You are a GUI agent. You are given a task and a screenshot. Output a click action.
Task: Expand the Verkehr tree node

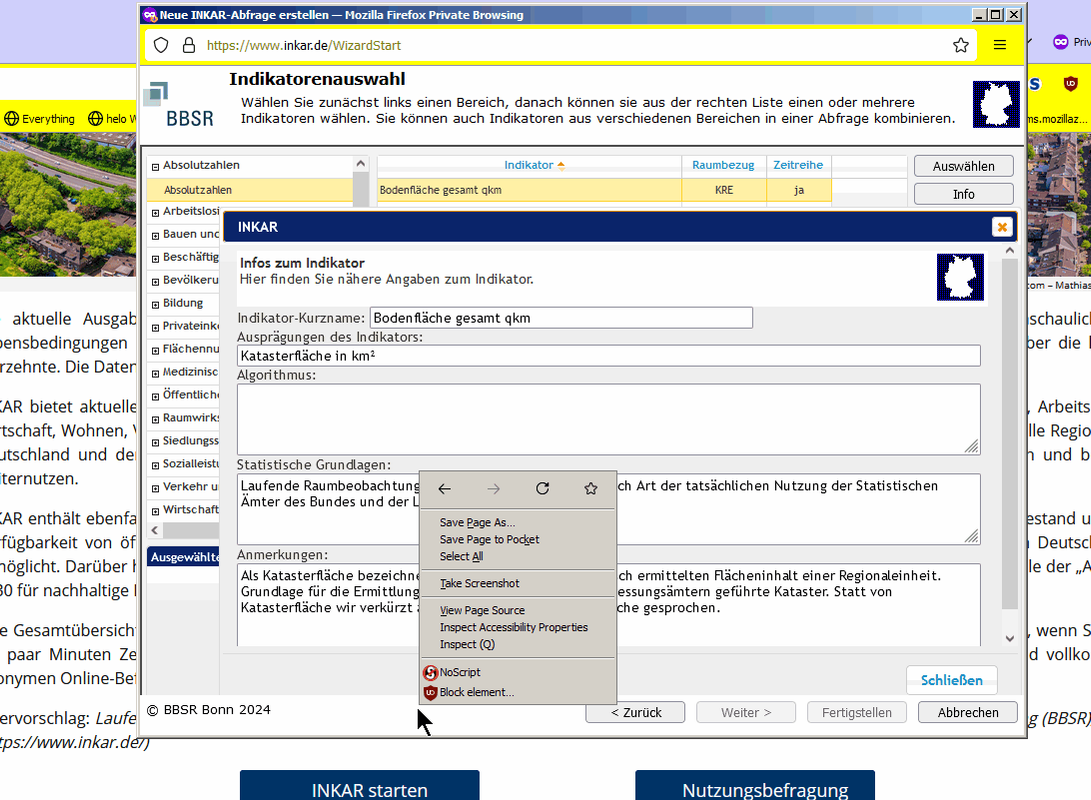coord(155,488)
